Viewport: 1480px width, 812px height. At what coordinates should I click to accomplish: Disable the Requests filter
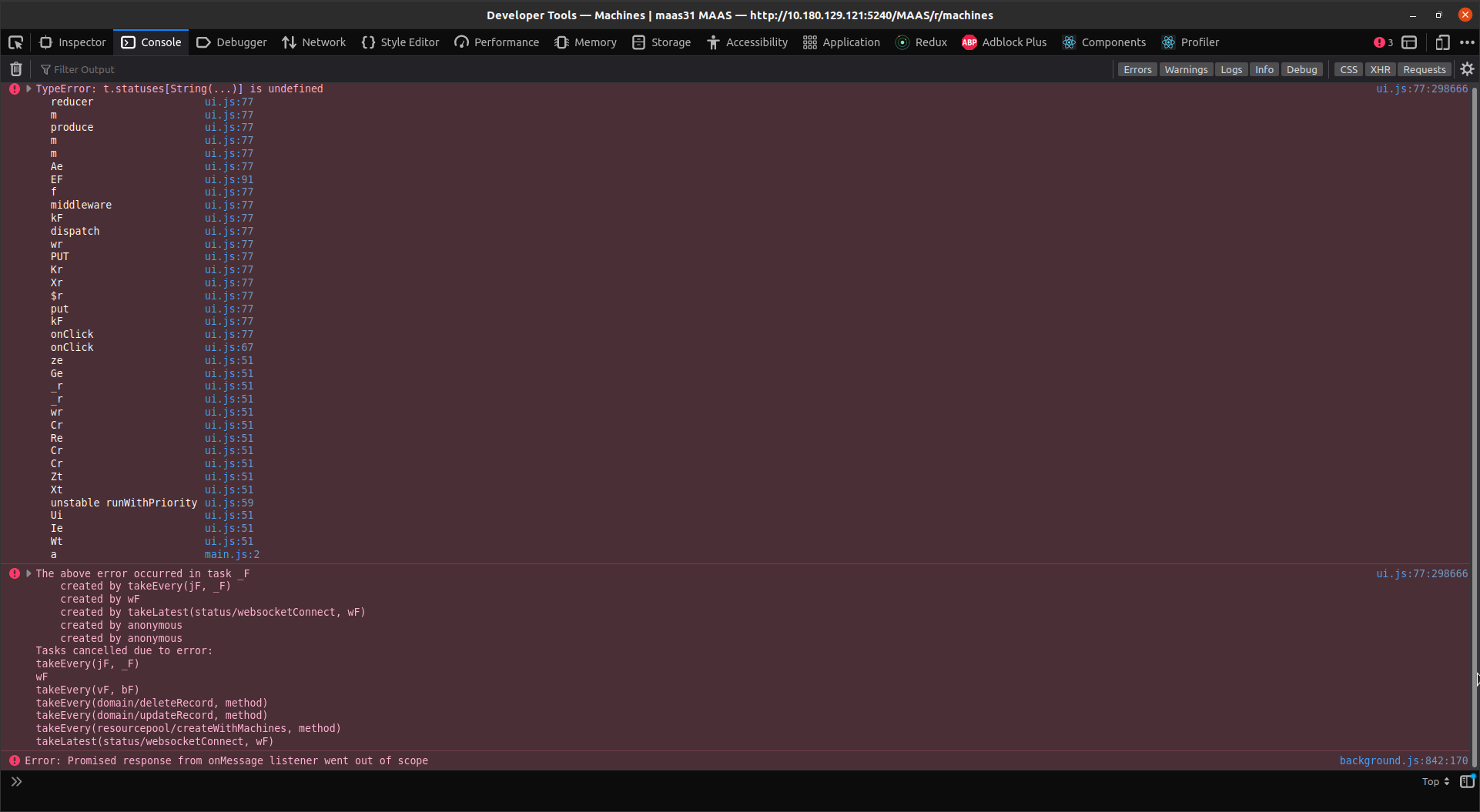click(x=1425, y=69)
